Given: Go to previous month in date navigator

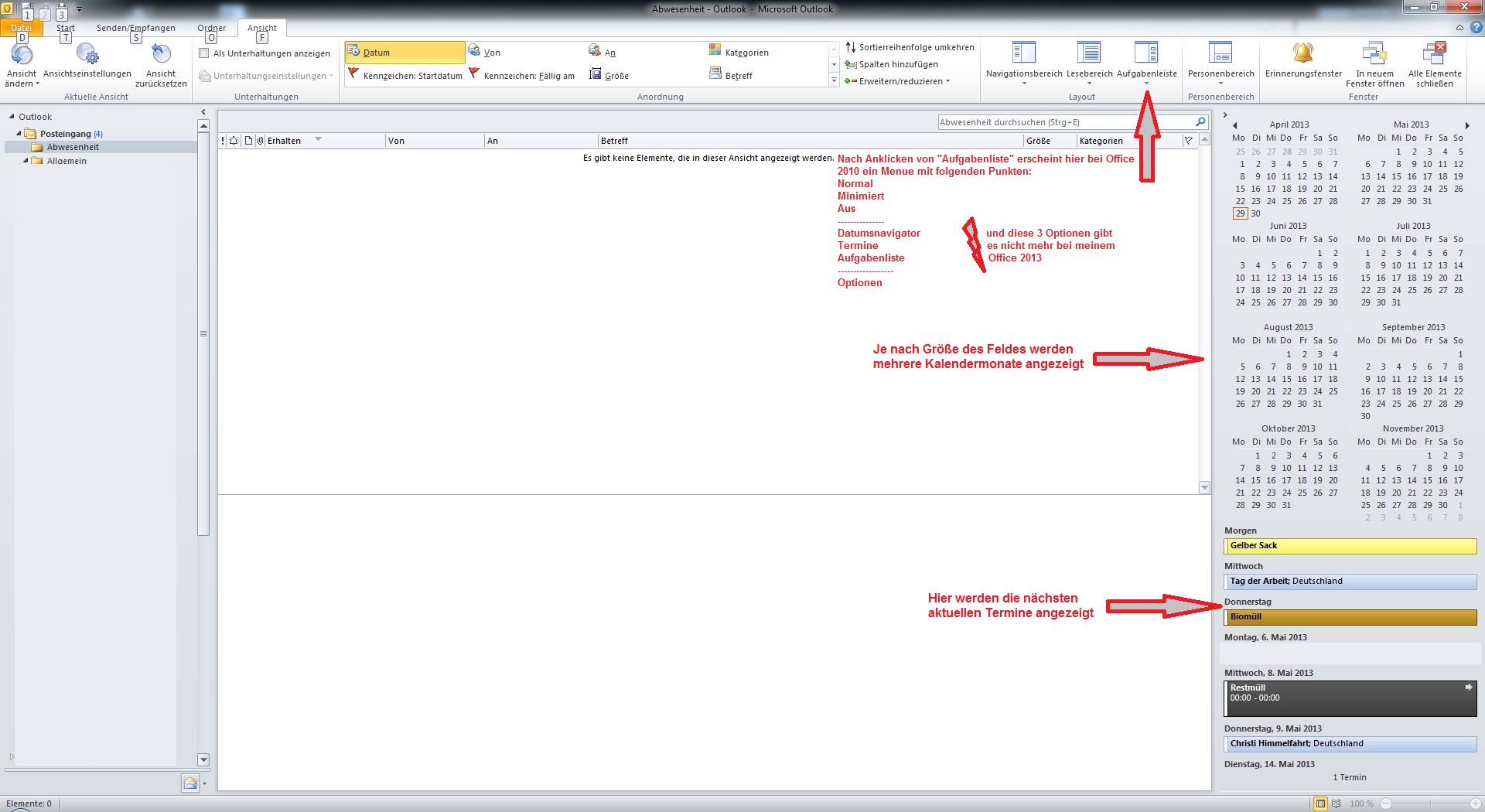Looking at the screenshot, I should pos(1234,125).
